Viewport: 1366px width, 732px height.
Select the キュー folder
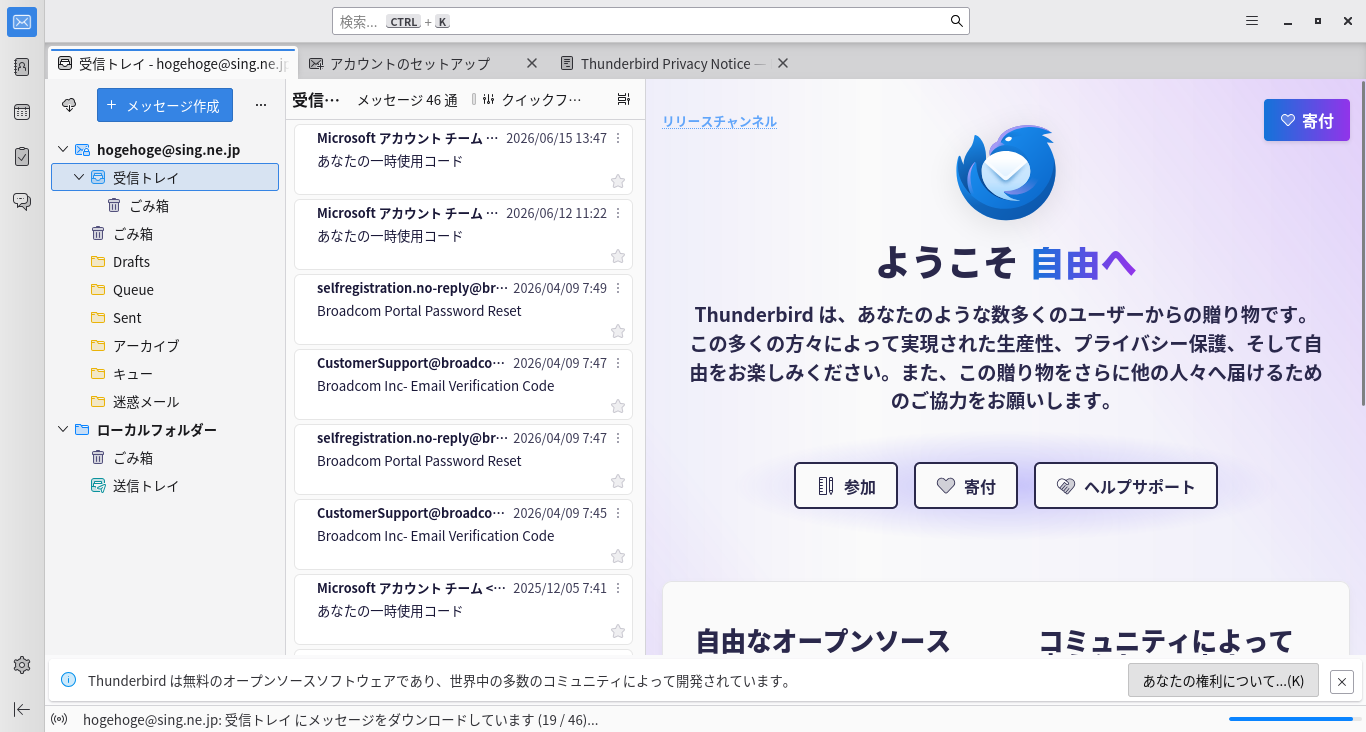(165, 374)
